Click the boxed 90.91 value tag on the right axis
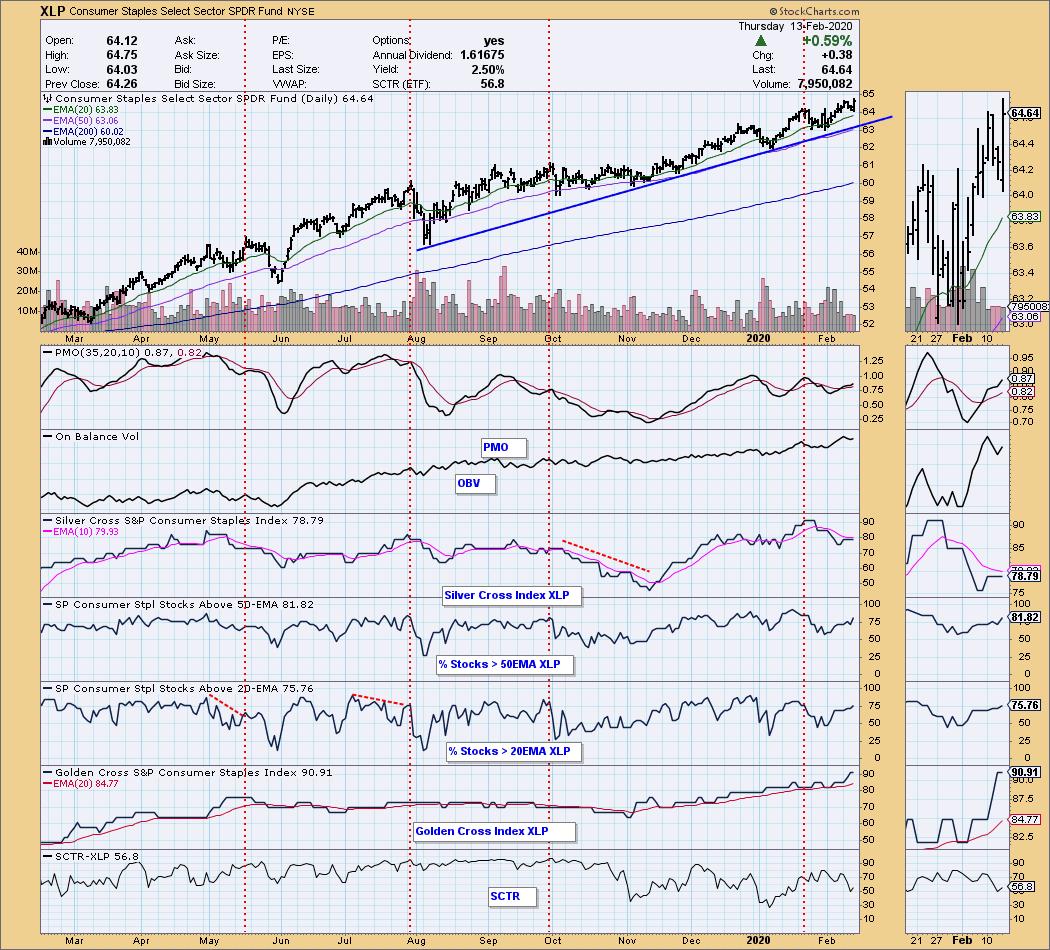 (x=1025, y=773)
